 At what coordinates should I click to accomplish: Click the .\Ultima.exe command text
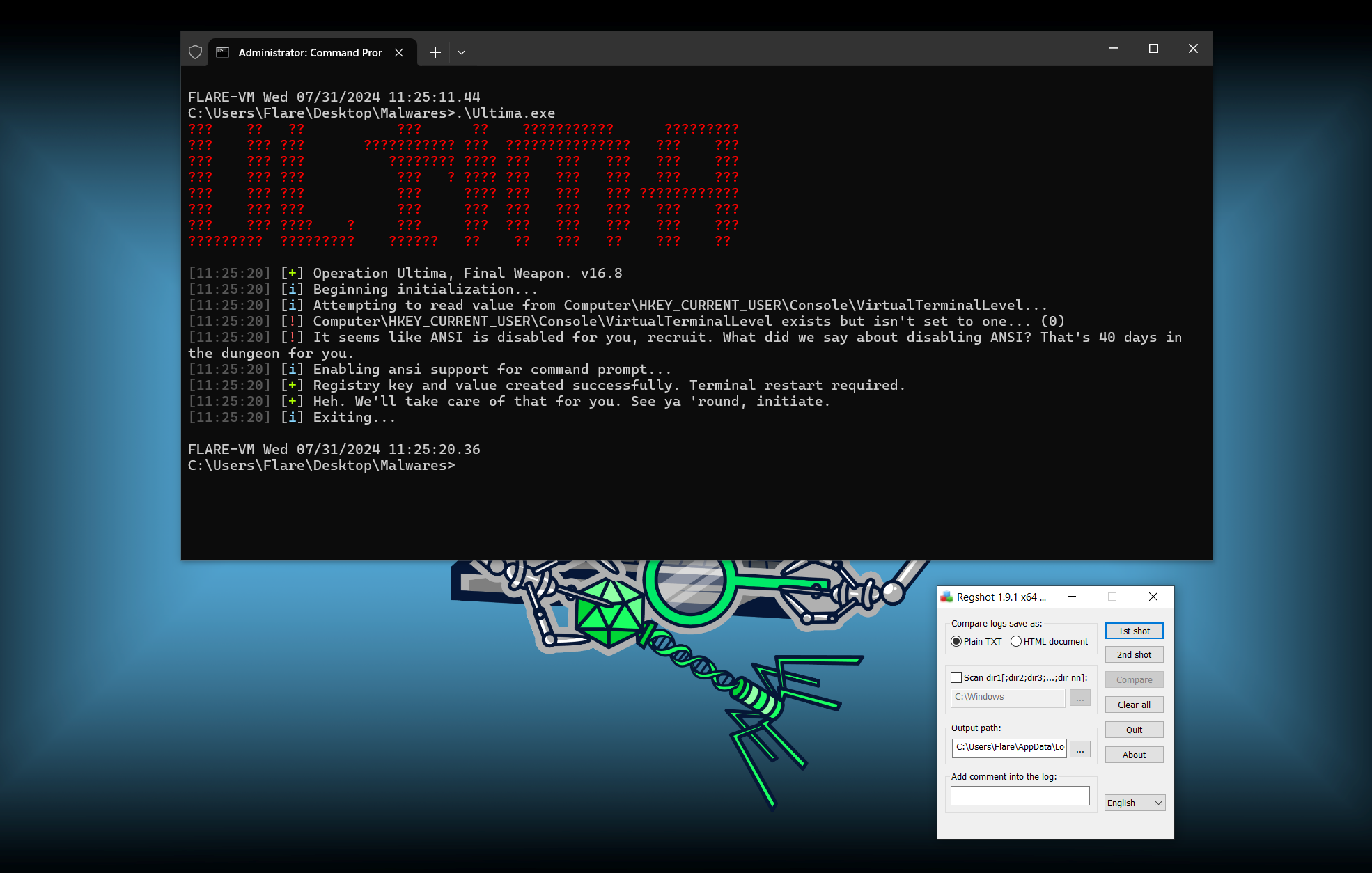tap(505, 113)
